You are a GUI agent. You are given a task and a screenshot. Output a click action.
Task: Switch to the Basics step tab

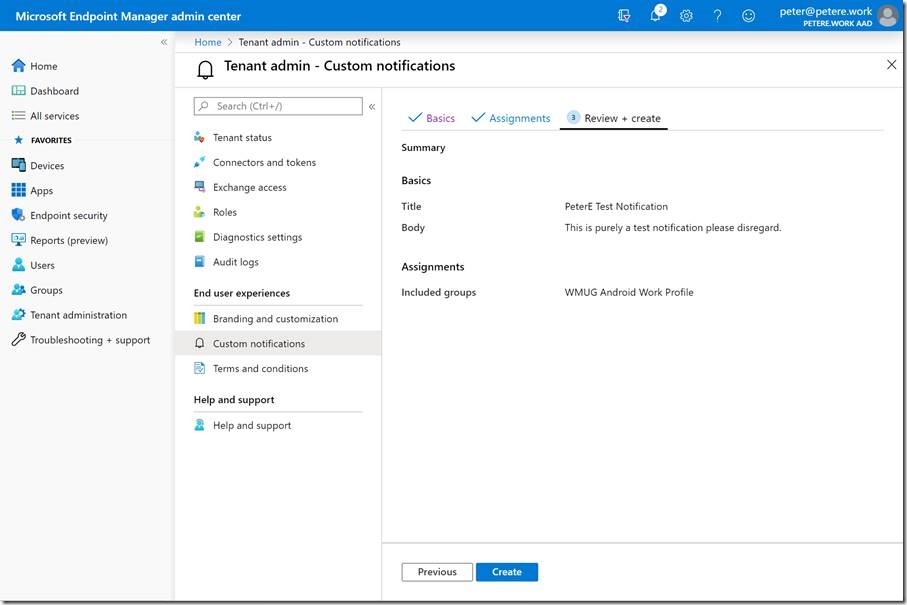431,118
